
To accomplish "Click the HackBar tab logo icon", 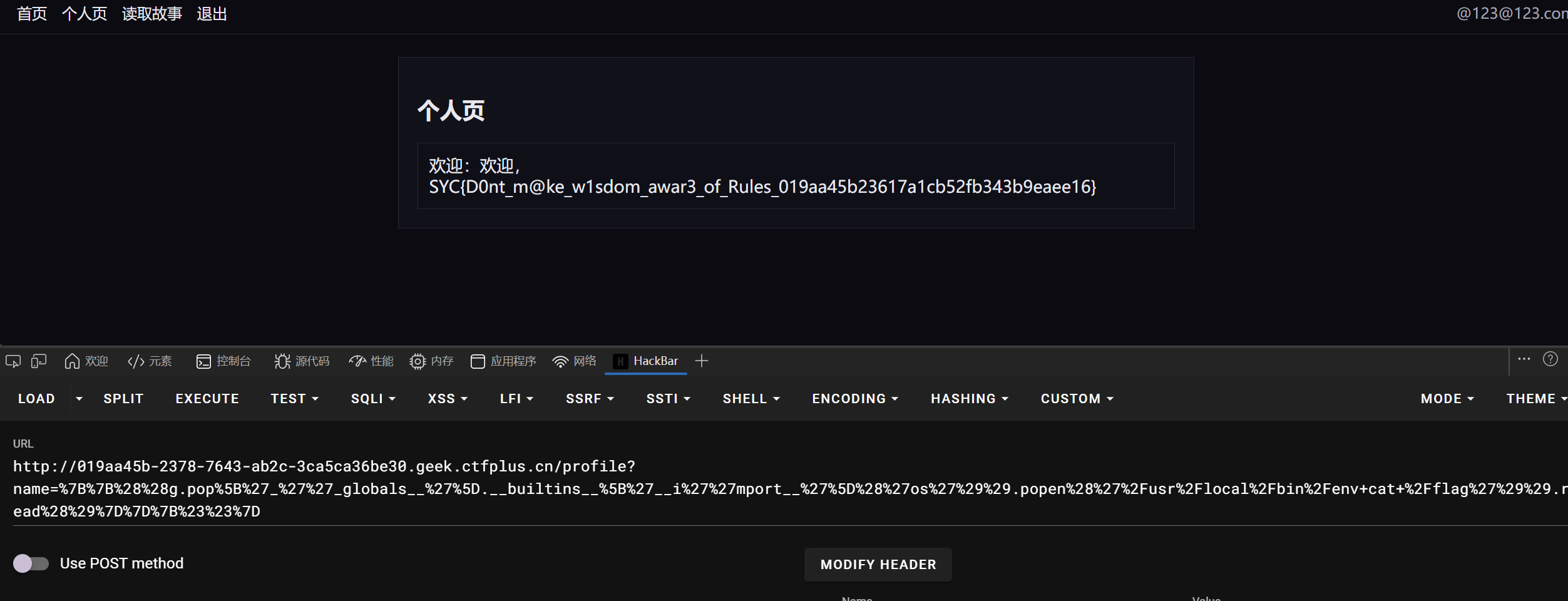I will click(x=620, y=361).
